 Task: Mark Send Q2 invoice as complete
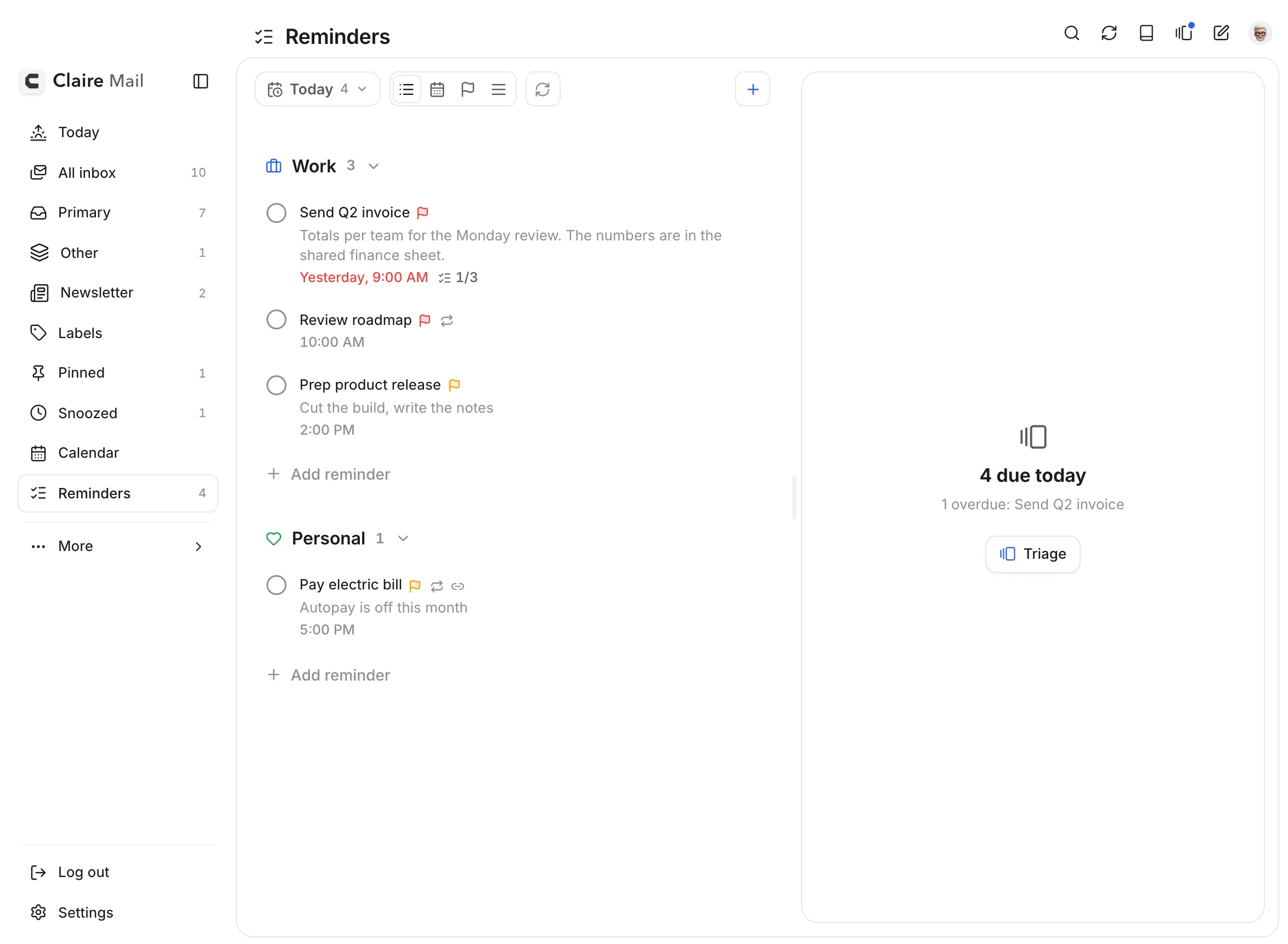(x=276, y=212)
